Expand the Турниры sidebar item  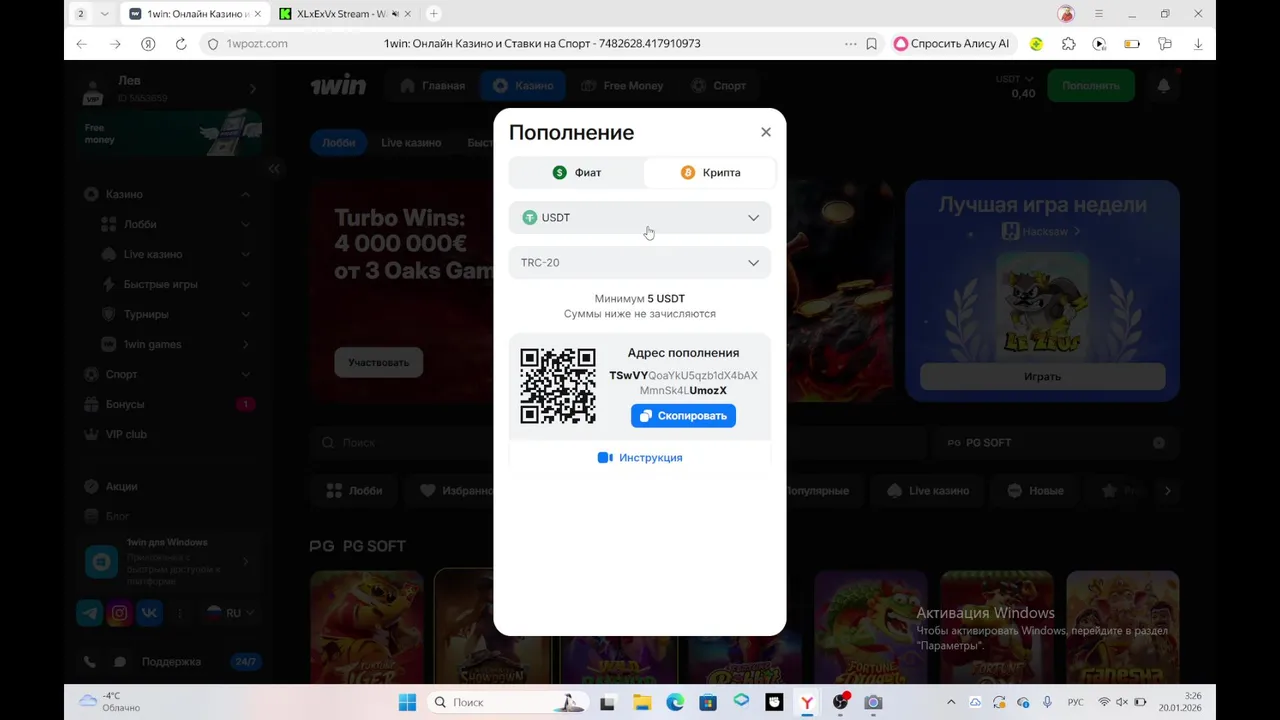pos(246,314)
